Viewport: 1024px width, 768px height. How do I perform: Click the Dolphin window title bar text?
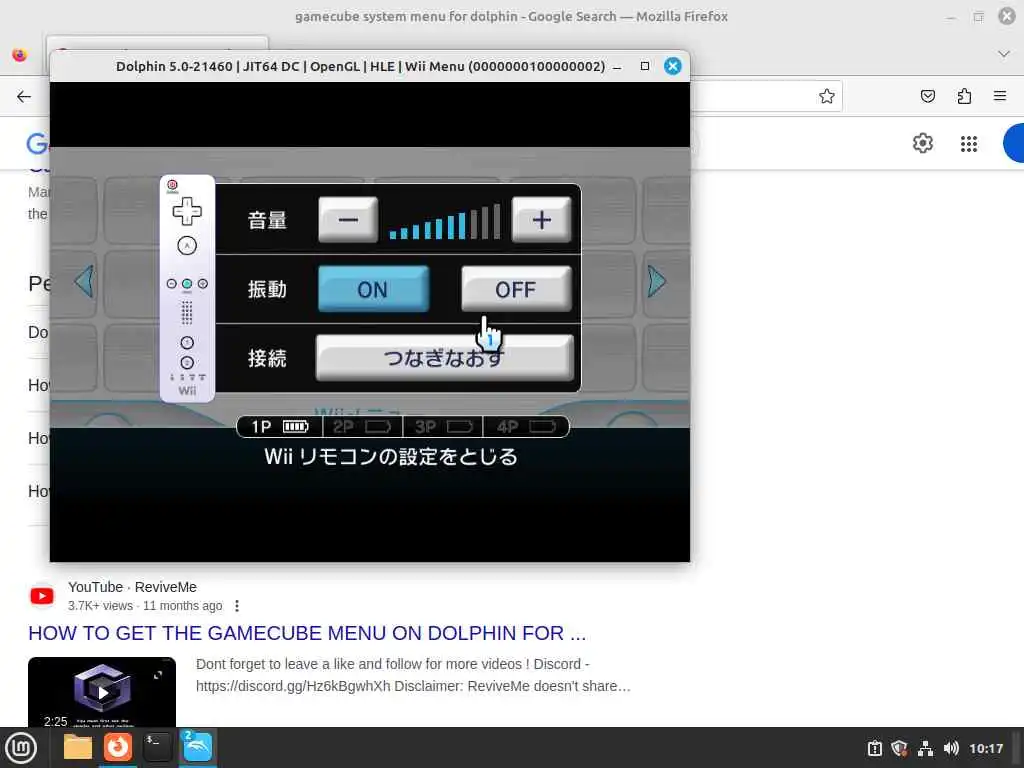click(x=360, y=66)
